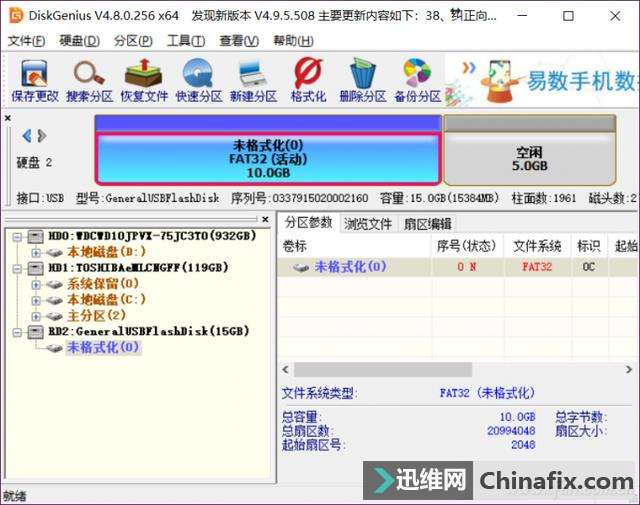Viewport: 640px width, 505px height.
Task: Select HD1:TOSHIBA (119GB) disk label
Action: click(x=138, y=268)
